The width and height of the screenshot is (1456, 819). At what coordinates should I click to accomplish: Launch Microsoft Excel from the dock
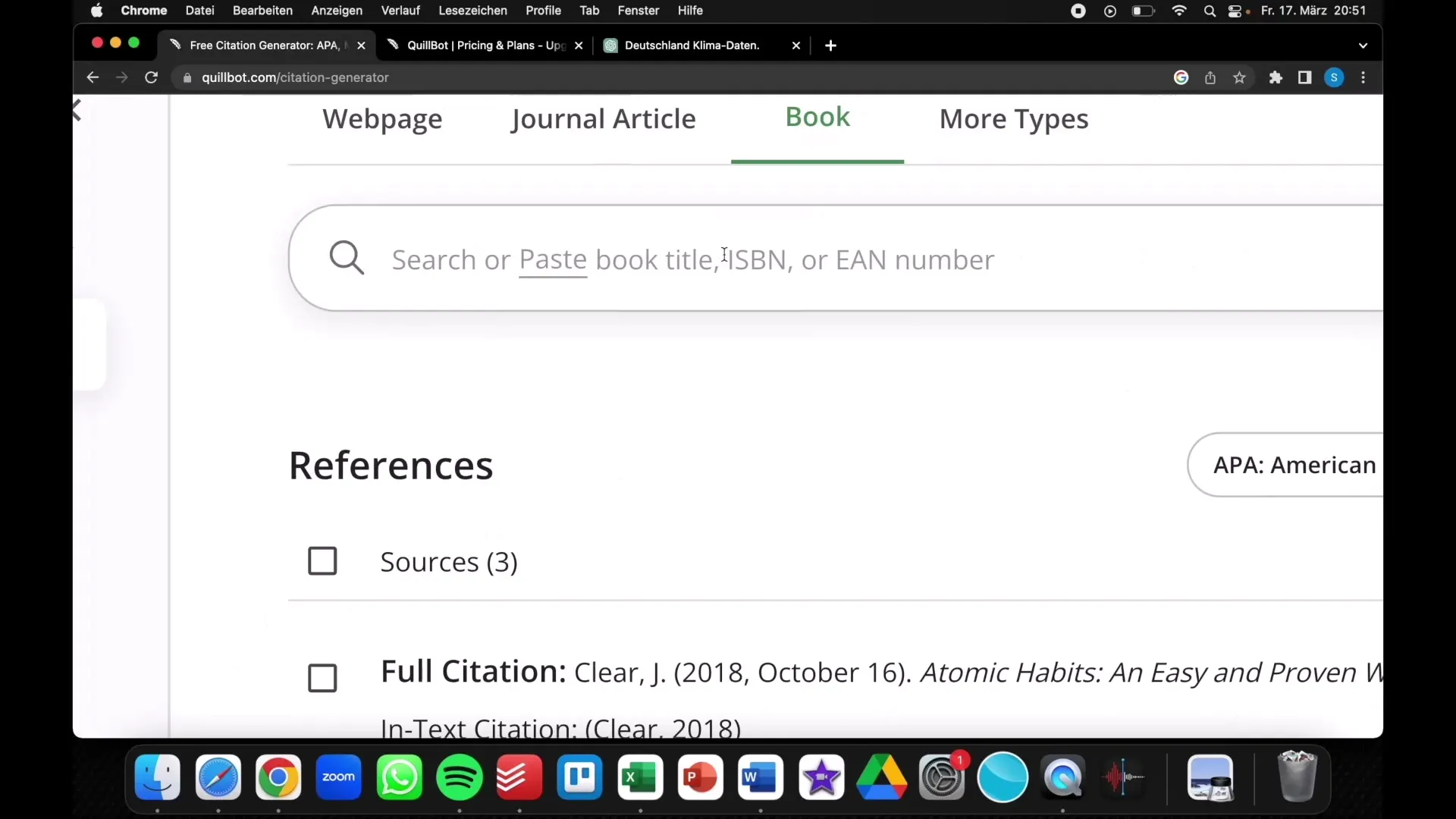641,777
